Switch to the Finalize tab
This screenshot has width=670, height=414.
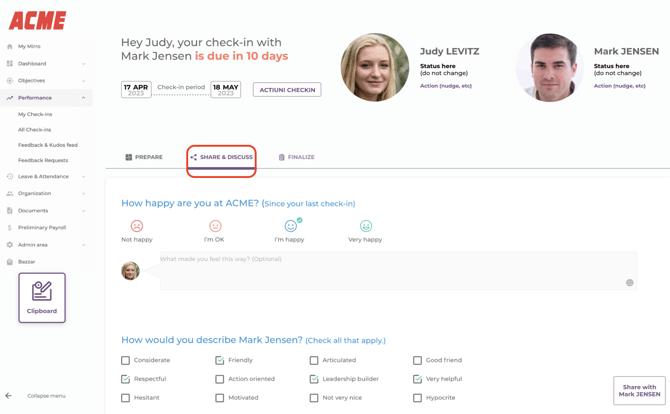tap(297, 157)
